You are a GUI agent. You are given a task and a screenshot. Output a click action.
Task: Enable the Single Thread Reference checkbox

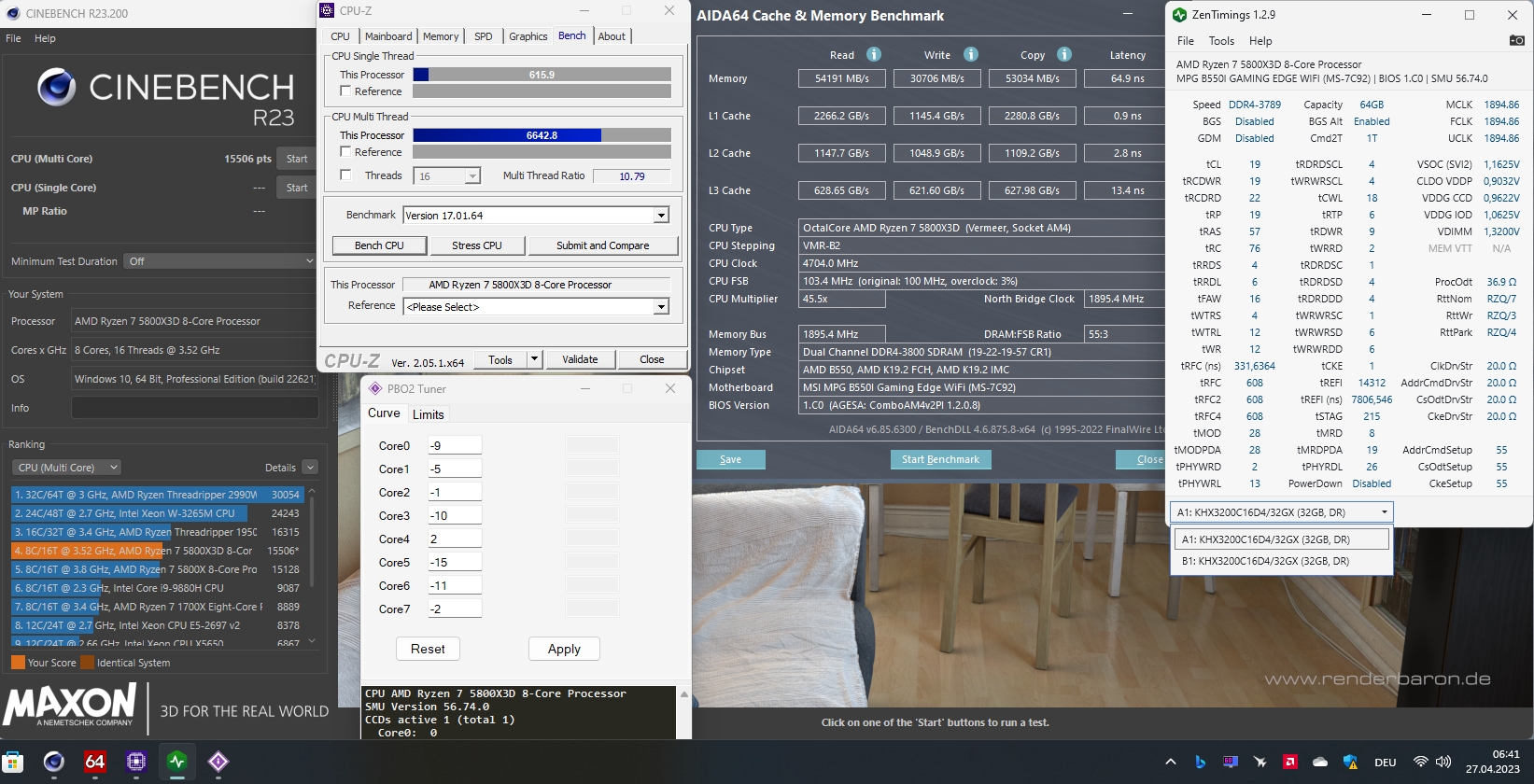coord(345,91)
